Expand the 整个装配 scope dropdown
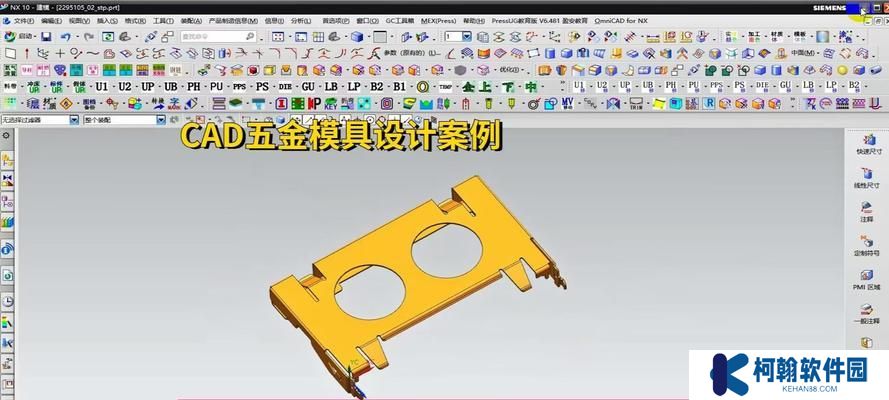Screen dimensions: 889x400 point(161,120)
